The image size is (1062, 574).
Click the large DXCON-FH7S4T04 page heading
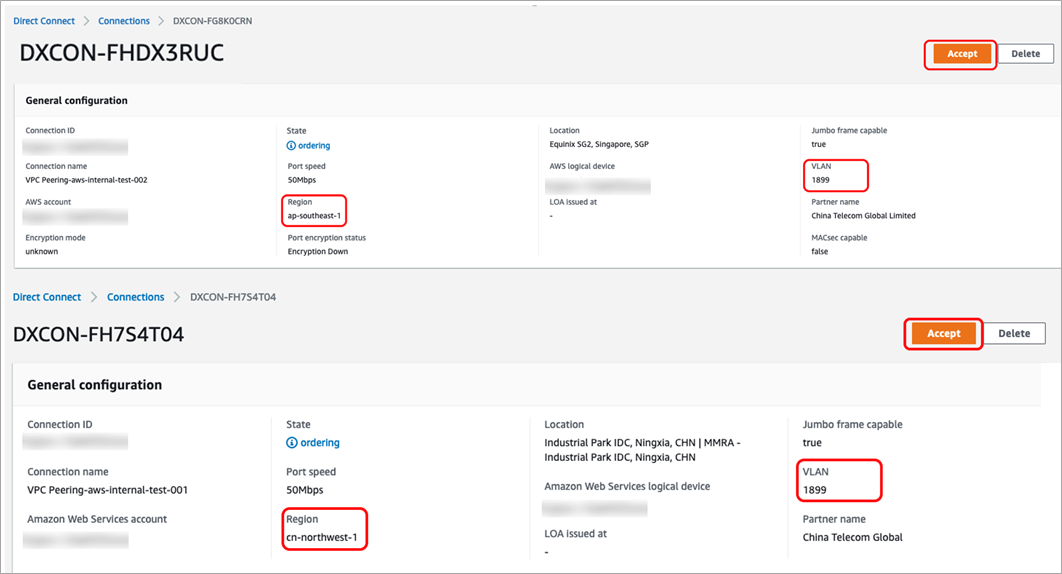click(x=98, y=334)
